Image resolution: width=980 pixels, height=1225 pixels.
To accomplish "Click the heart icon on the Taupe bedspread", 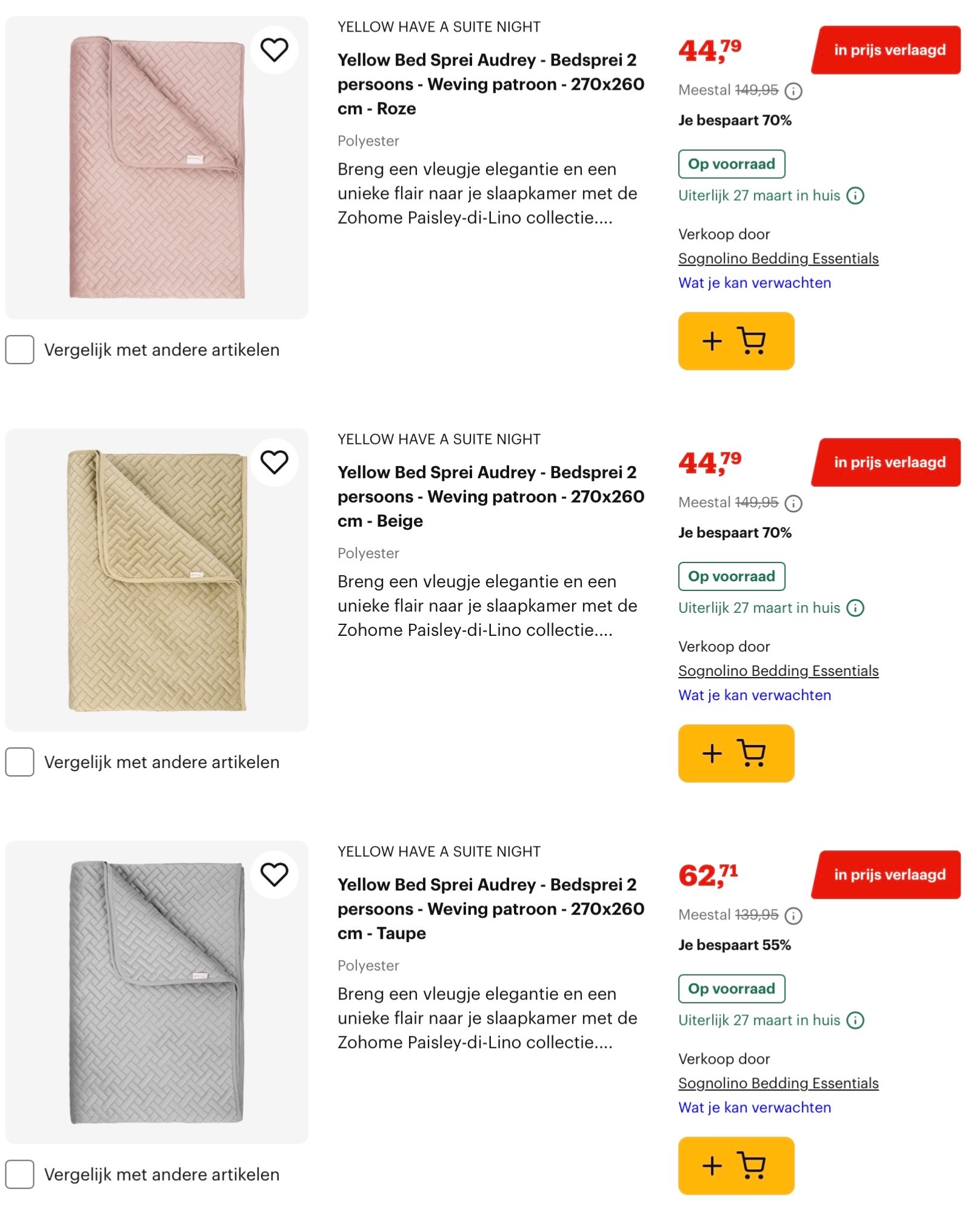I will tap(274, 875).
